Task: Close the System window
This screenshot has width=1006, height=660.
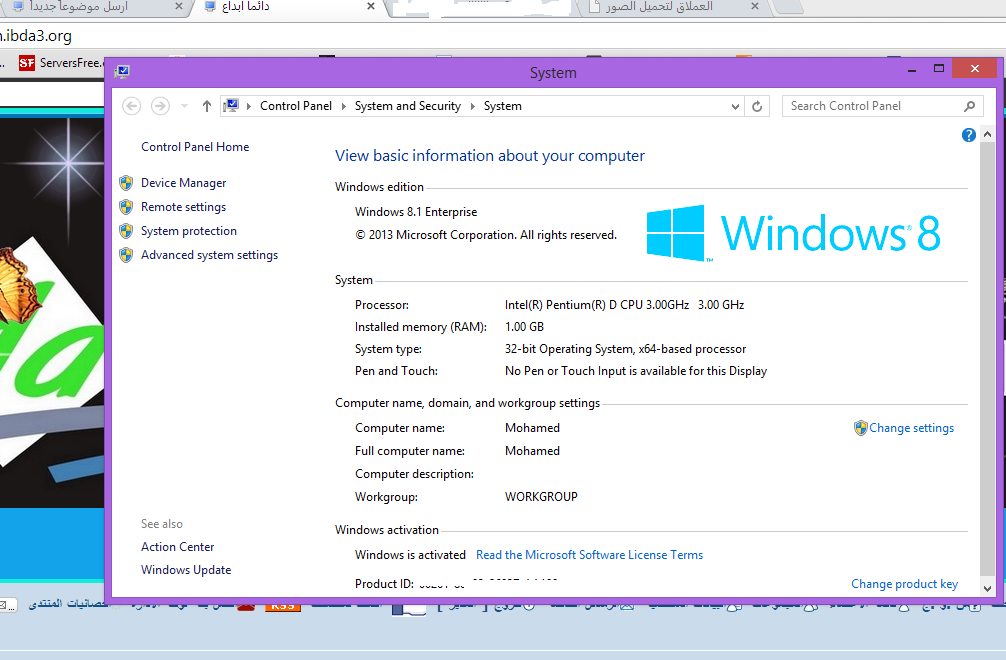Action: coord(975,69)
